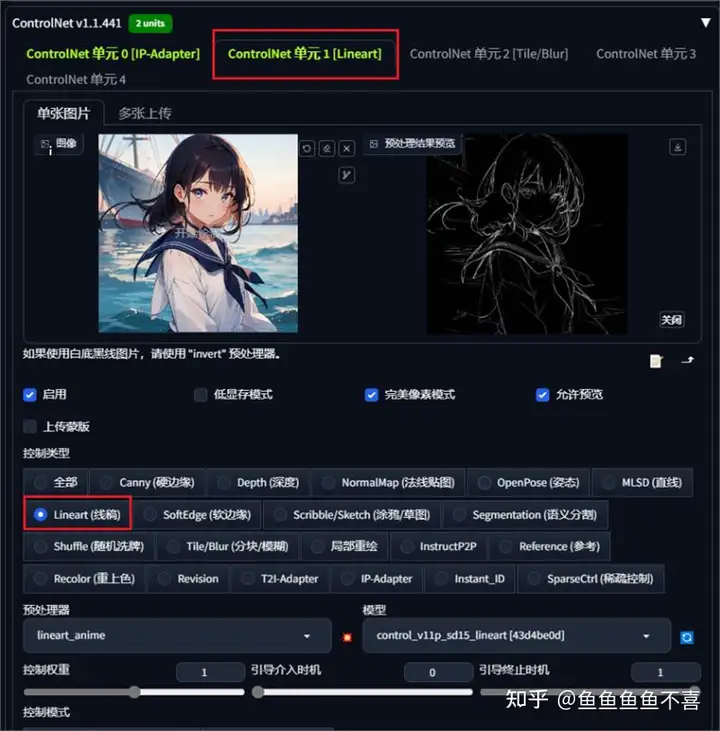Click the 引导终止时机 value field
Screen dimensions: 720x731
point(666,672)
